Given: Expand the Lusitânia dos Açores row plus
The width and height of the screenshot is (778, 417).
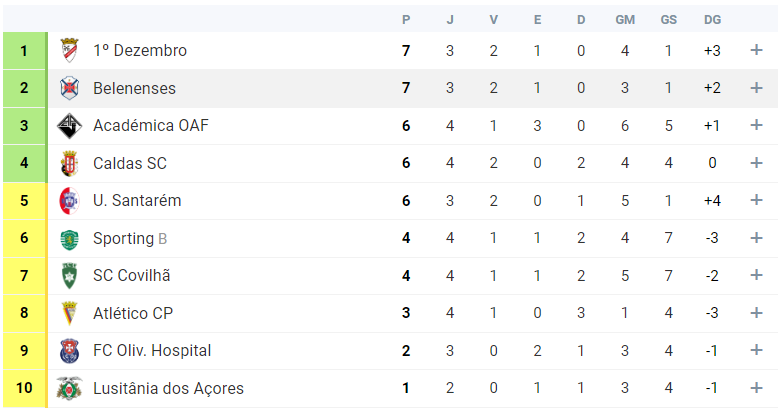Looking at the screenshot, I should click(756, 388).
